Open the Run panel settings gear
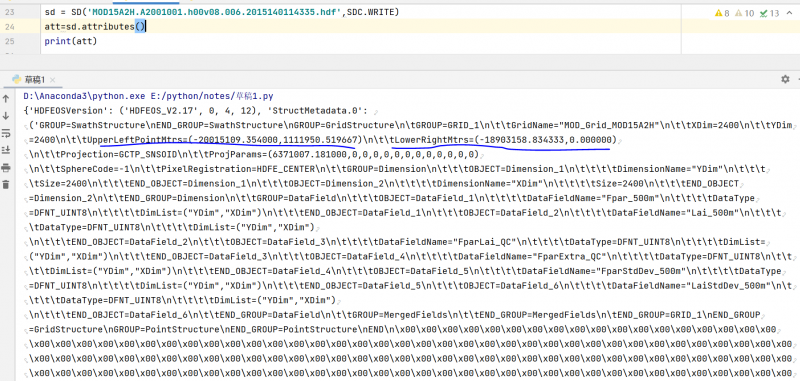This screenshot has width=800, height=381. point(785,79)
